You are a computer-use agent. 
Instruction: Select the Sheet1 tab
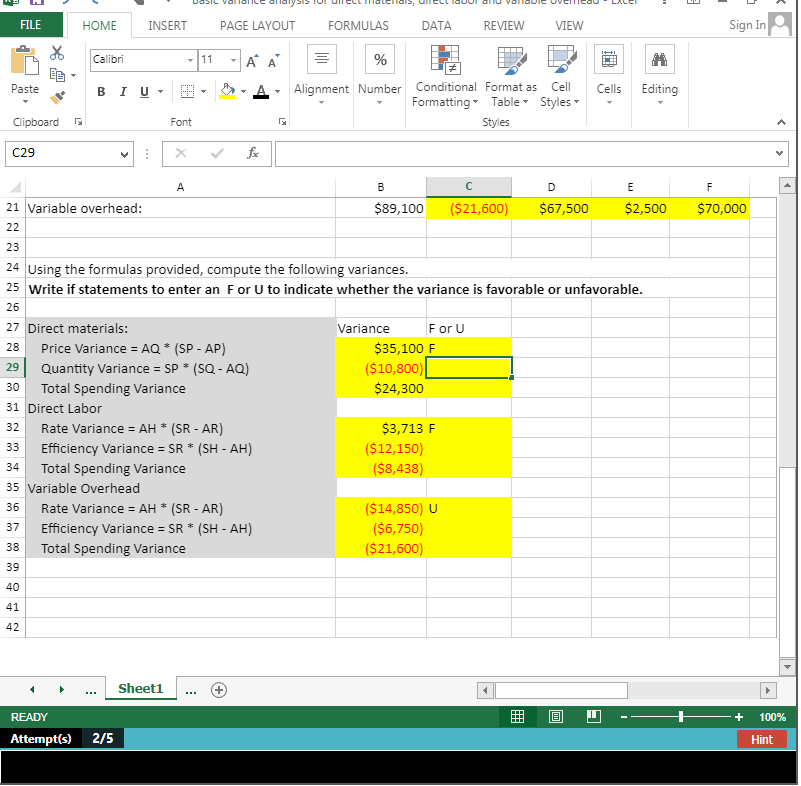[x=140, y=689]
